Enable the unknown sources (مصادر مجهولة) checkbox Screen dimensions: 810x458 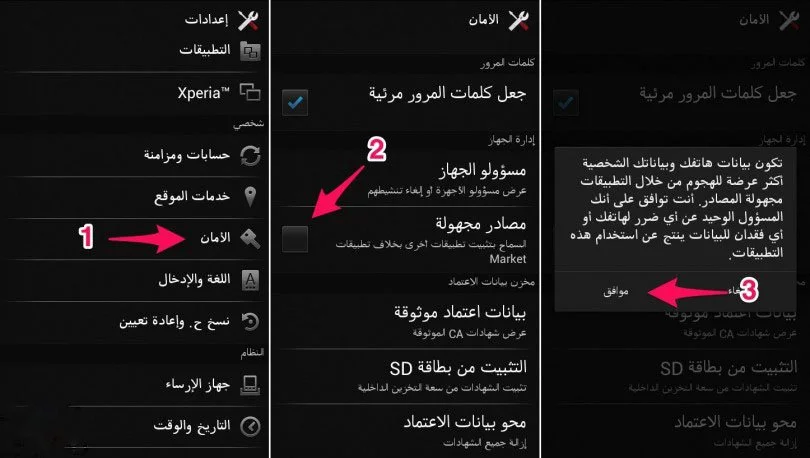coord(295,239)
